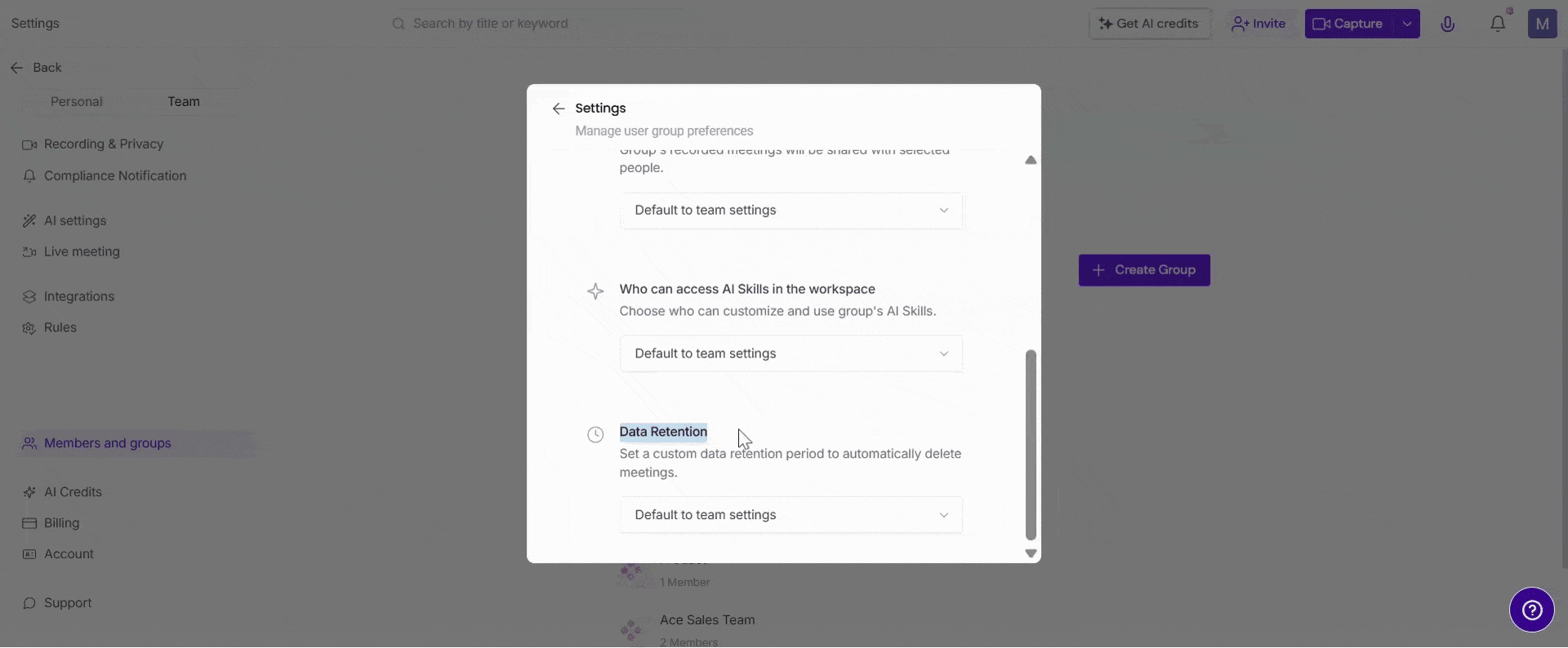Click the Create Group button
This screenshot has width=1568, height=648.
point(1143,270)
